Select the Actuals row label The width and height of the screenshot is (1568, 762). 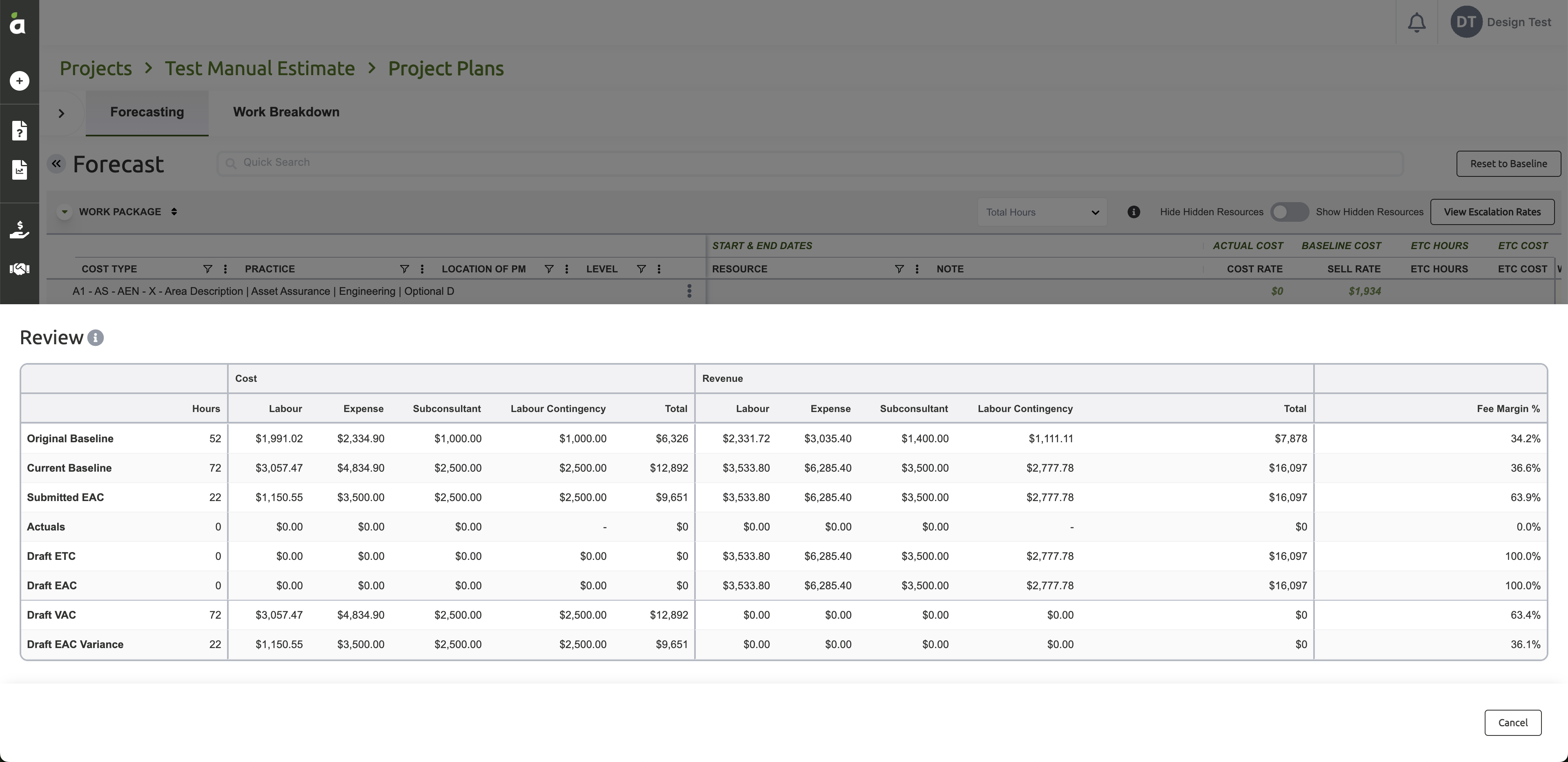pos(46,527)
